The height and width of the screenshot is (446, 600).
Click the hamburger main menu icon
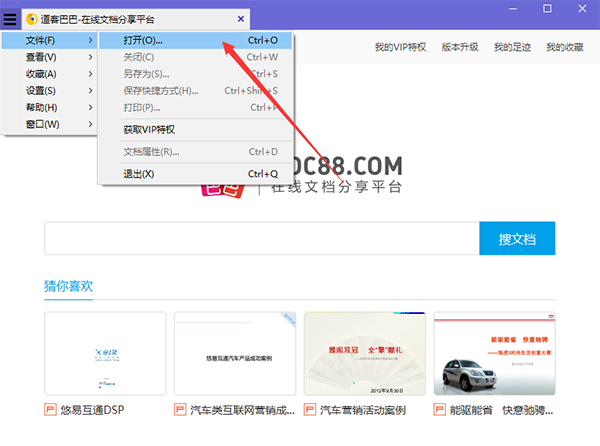click(x=10, y=19)
